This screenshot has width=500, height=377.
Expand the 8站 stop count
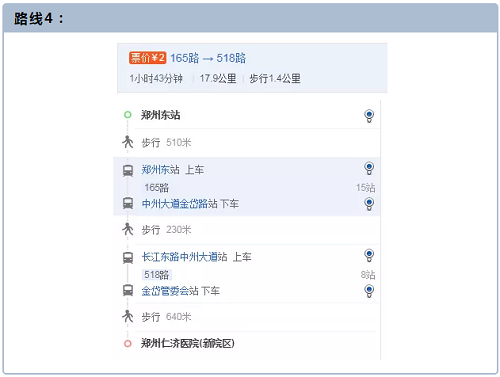pos(368,275)
